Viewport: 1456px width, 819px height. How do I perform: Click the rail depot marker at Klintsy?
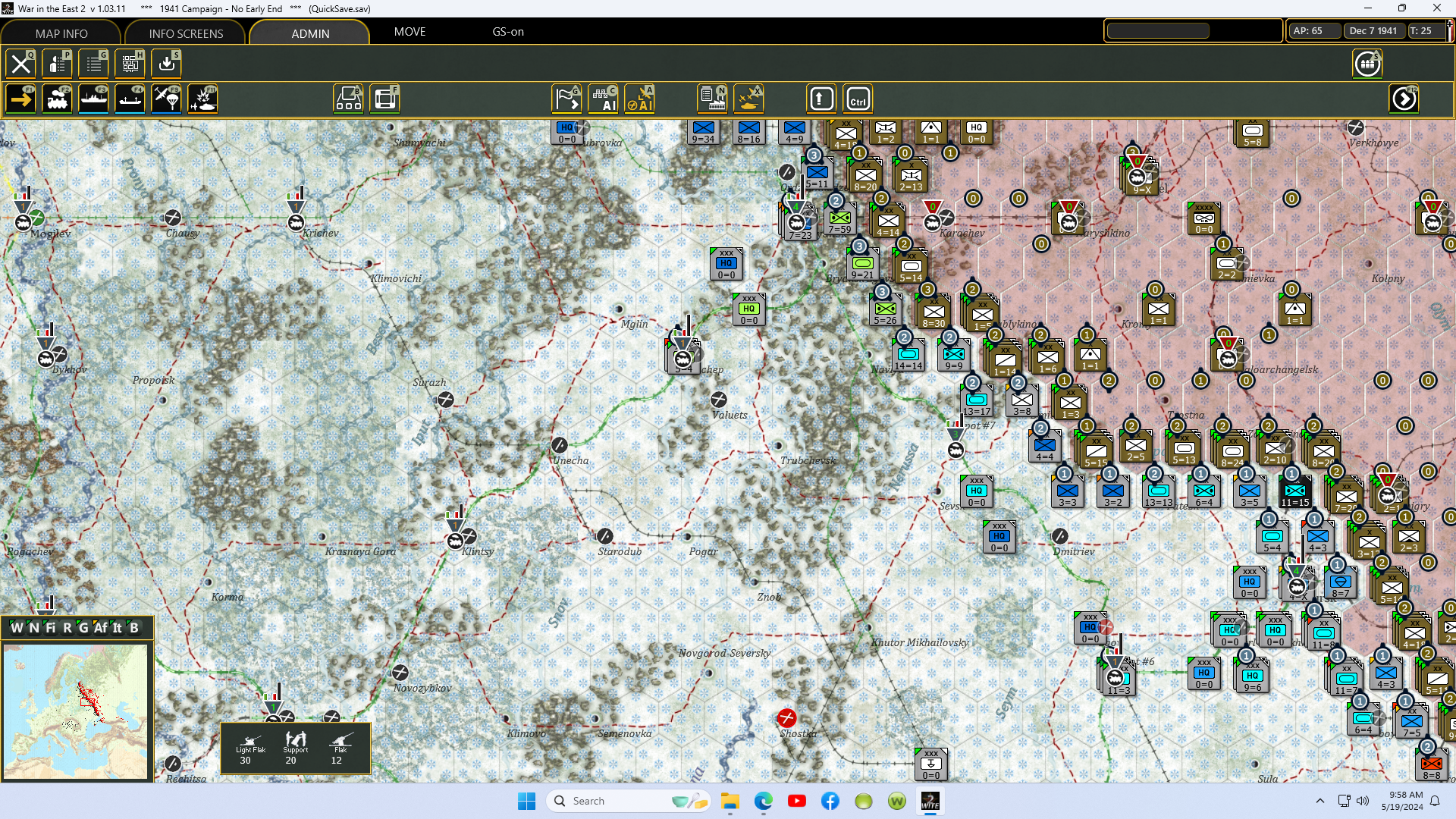tap(455, 541)
